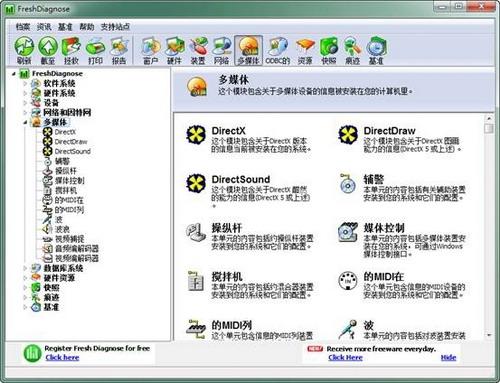This screenshot has width=500, height=383.
Task: Click the Hide link
Action: (448, 358)
